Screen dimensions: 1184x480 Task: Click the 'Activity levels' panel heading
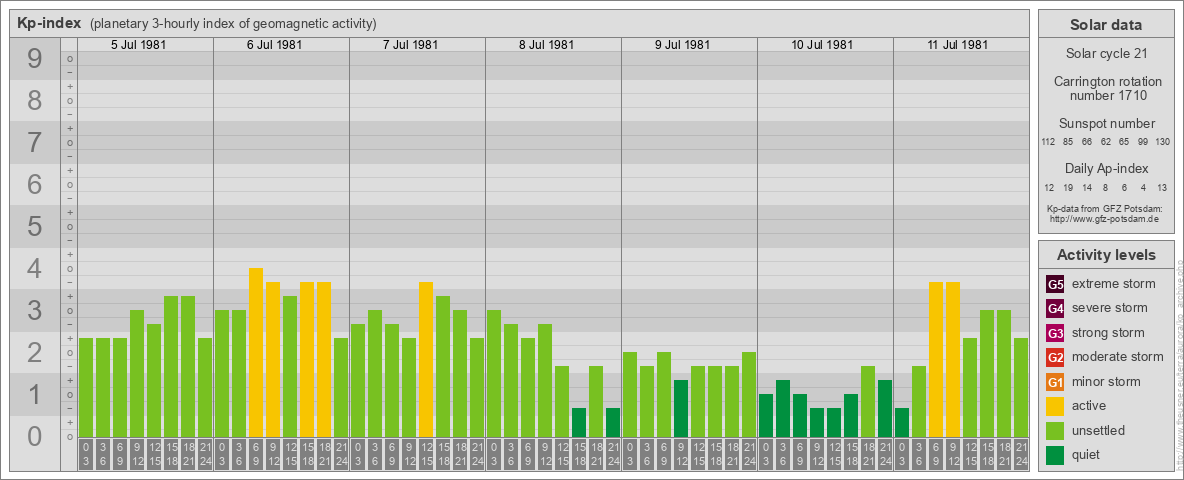[x=1105, y=255]
